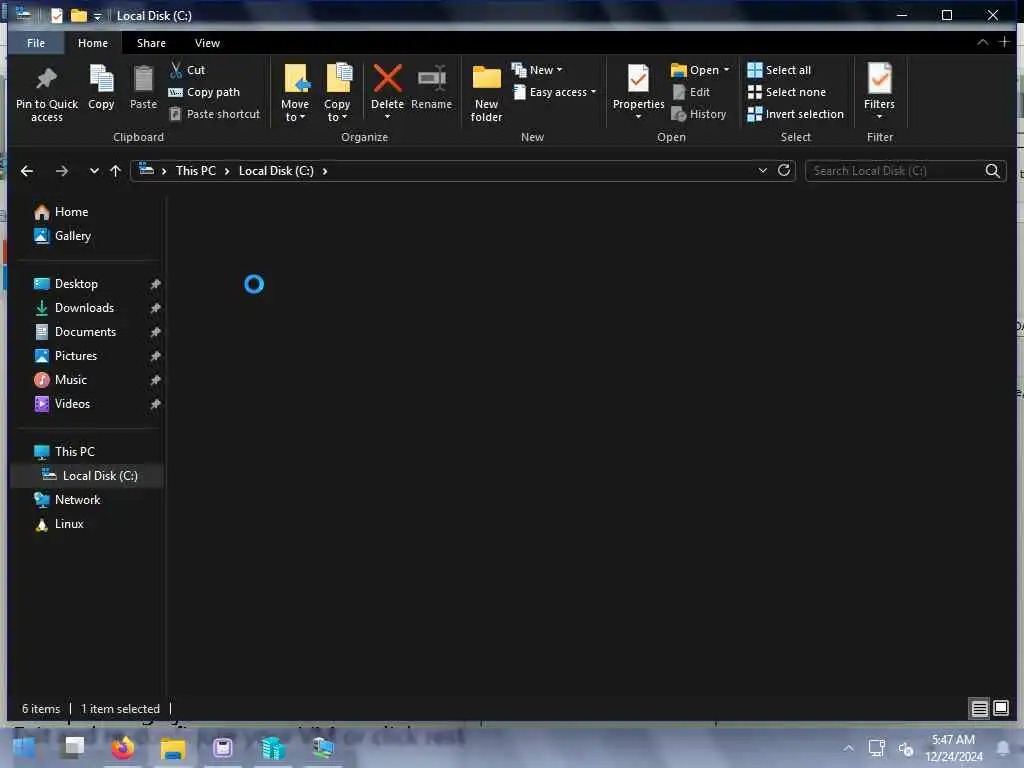This screenshot has width=1024, height=768.
Task: Click Edit in the Open group
Action: point(691,92)
